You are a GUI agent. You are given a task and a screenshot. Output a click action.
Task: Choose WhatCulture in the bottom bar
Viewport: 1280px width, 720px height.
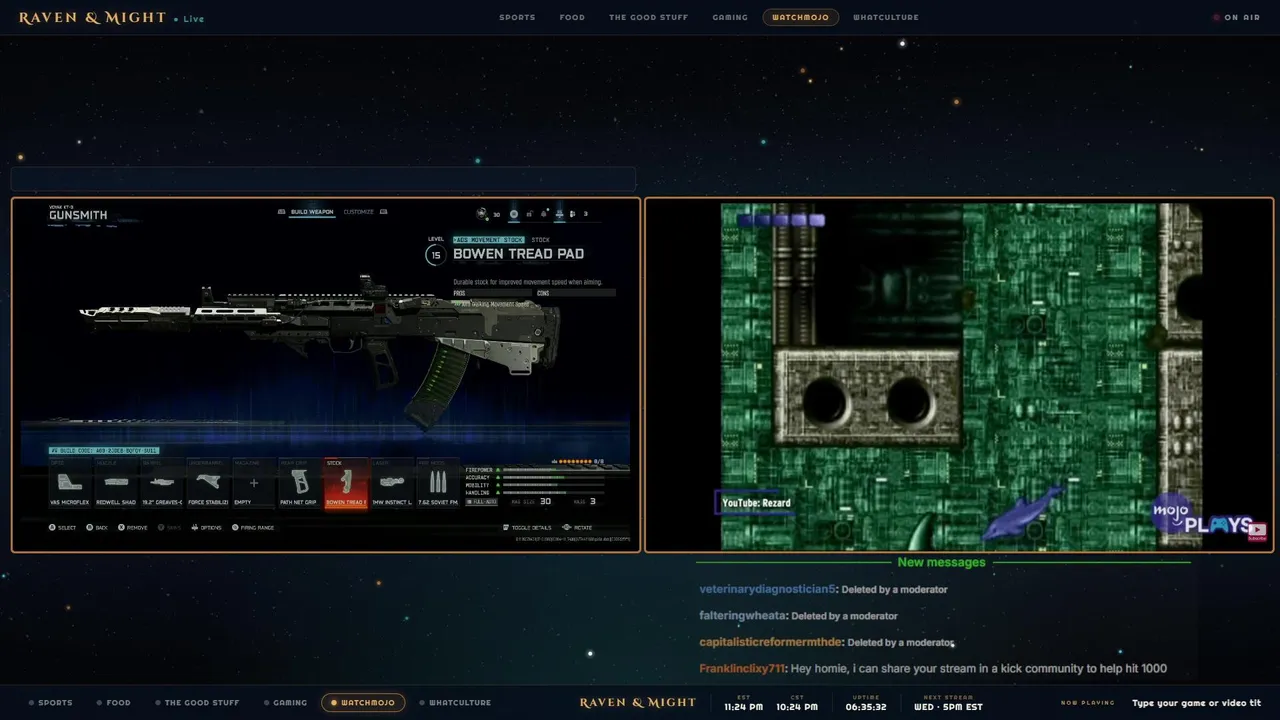point(455,702)
